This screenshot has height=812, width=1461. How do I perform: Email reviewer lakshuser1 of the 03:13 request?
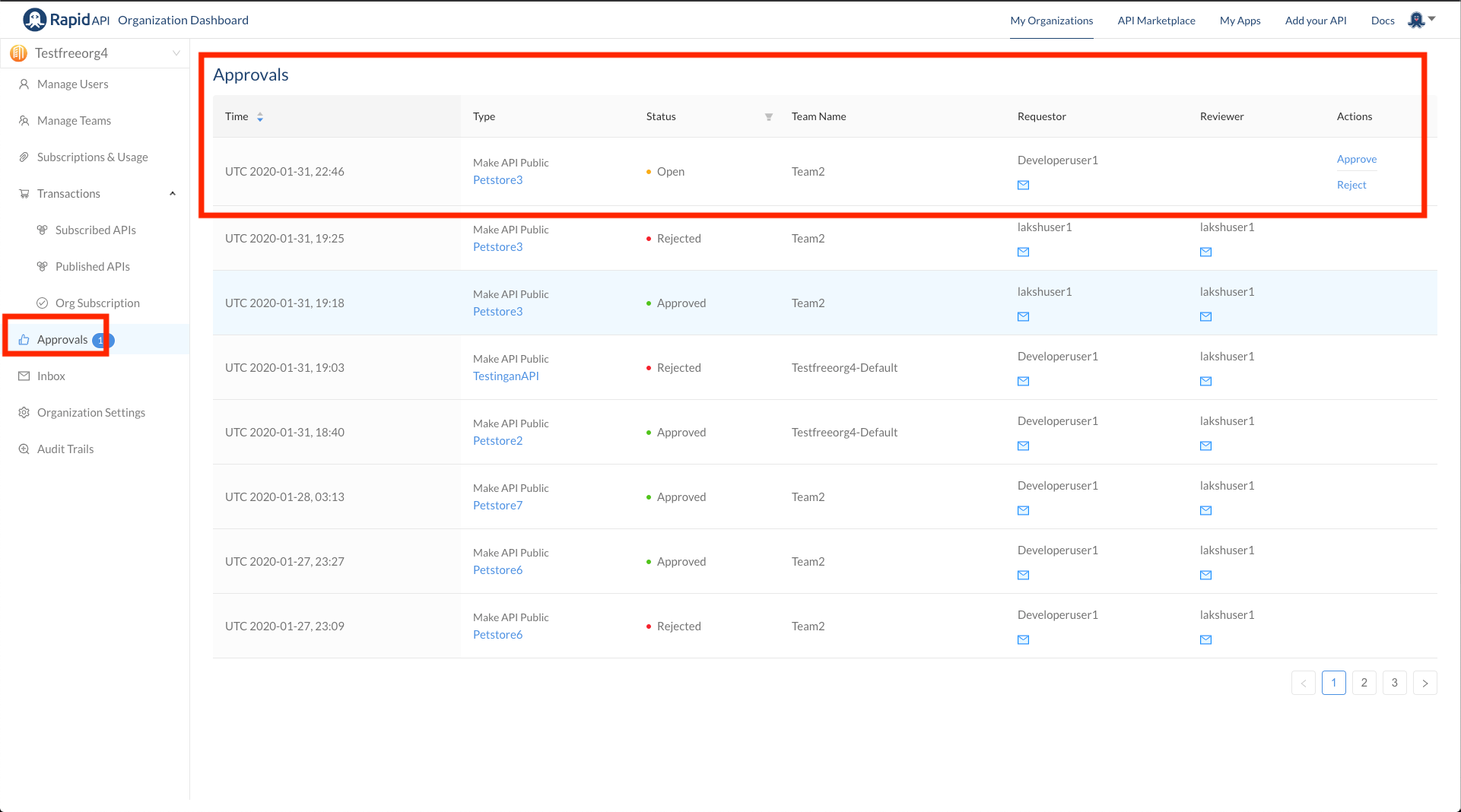tap(1206, 510)
